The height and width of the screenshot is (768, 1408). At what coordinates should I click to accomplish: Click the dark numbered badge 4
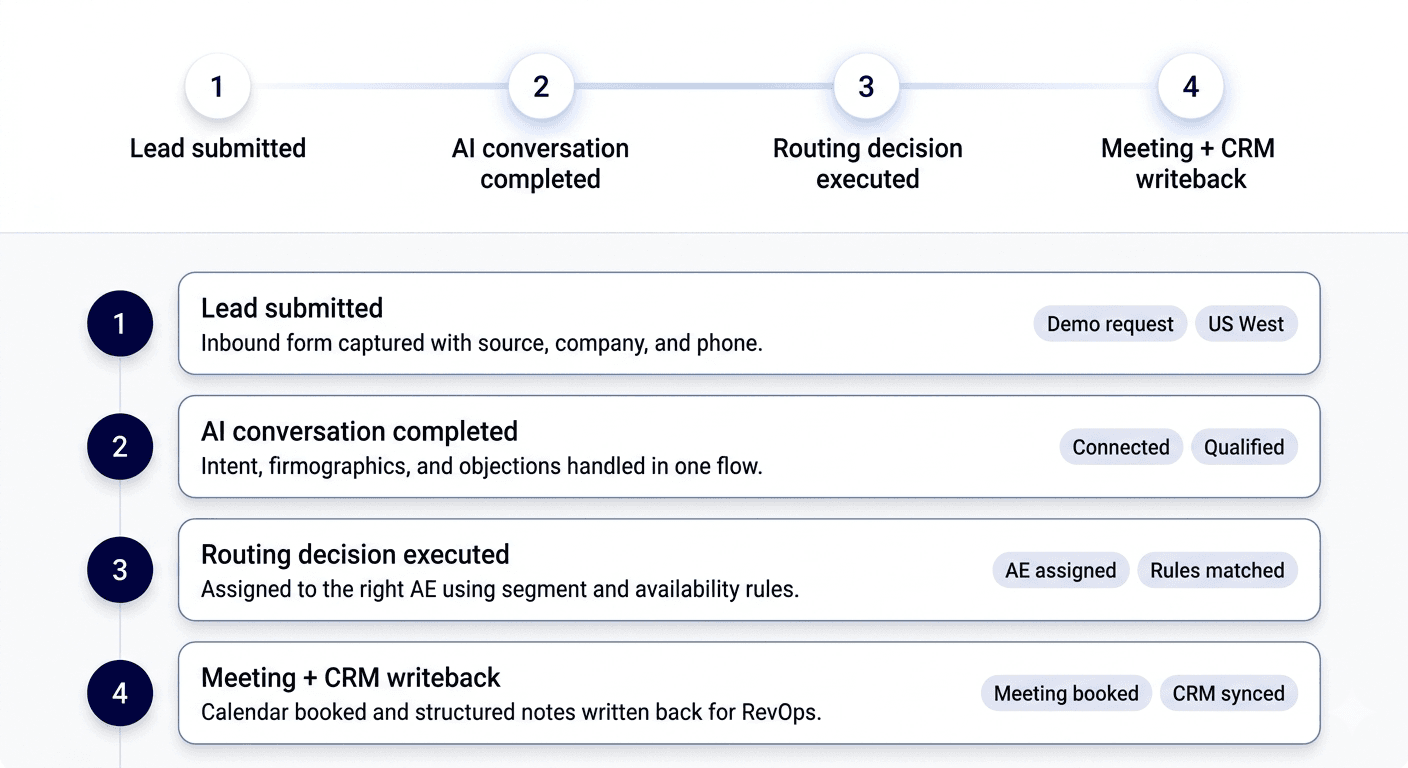(x=120, y=692)
